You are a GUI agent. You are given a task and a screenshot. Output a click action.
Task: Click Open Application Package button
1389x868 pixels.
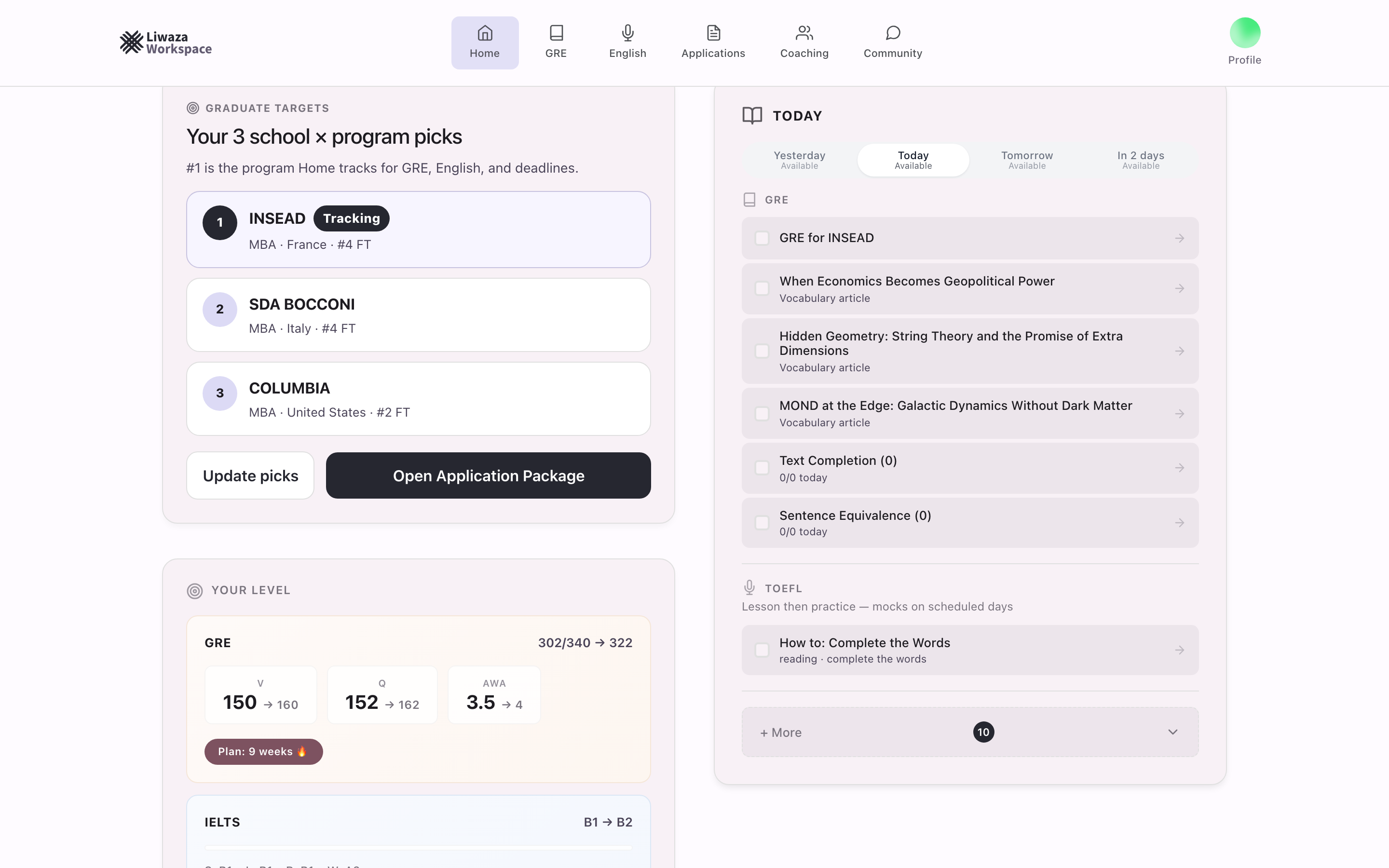point(488,476)
